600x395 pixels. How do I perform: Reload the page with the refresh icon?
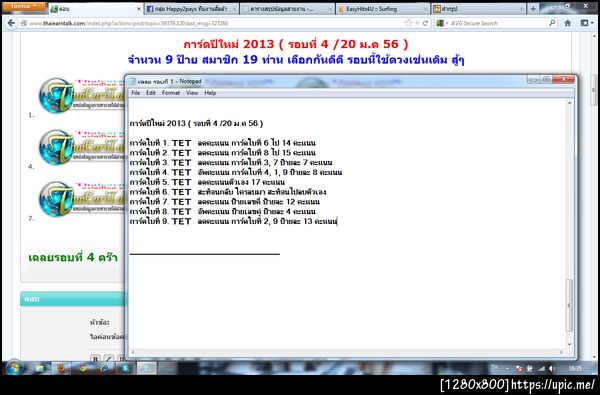coord(425,23)
